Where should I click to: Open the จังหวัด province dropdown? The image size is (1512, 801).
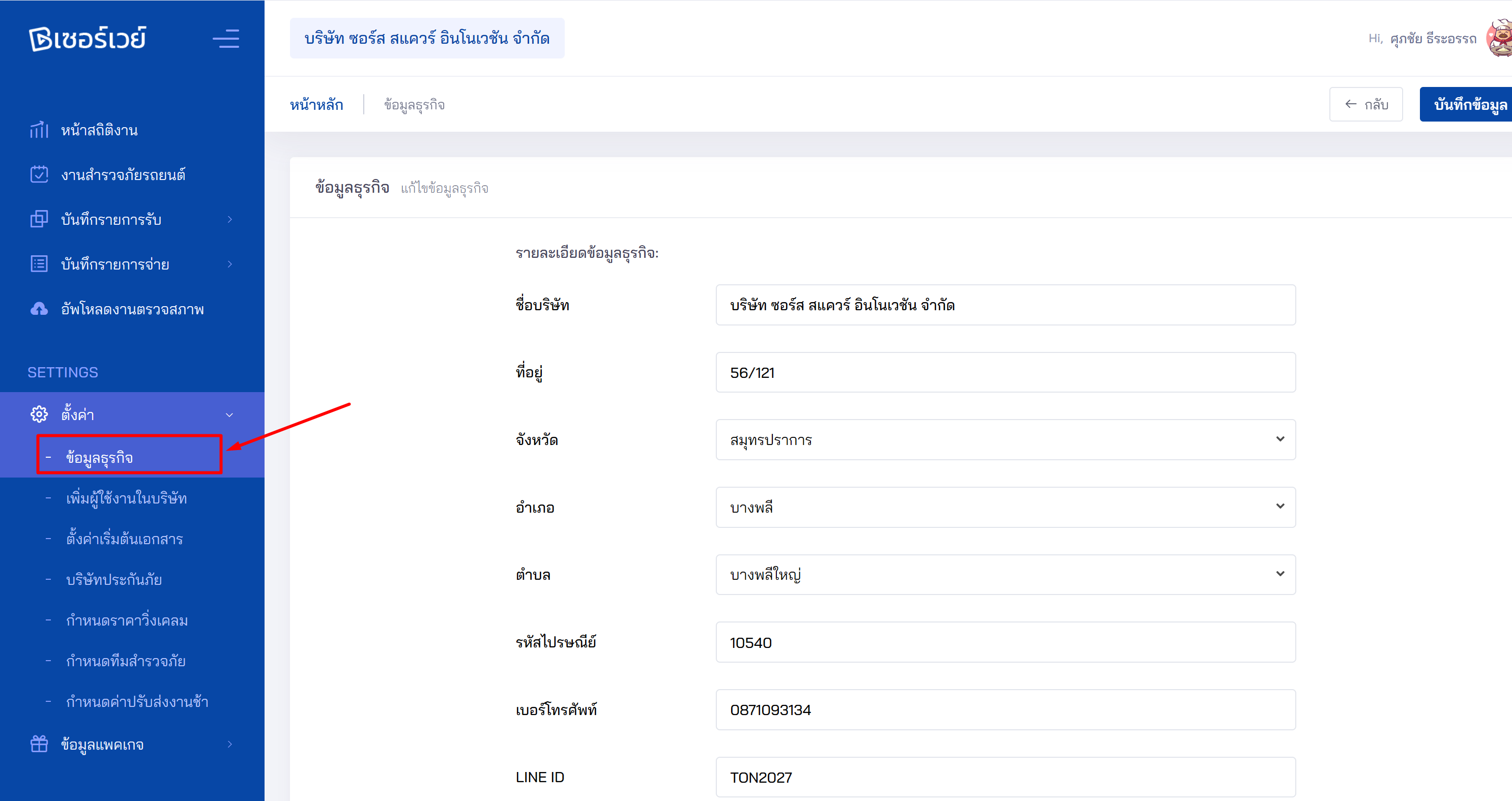click(x=1005, y=439)
